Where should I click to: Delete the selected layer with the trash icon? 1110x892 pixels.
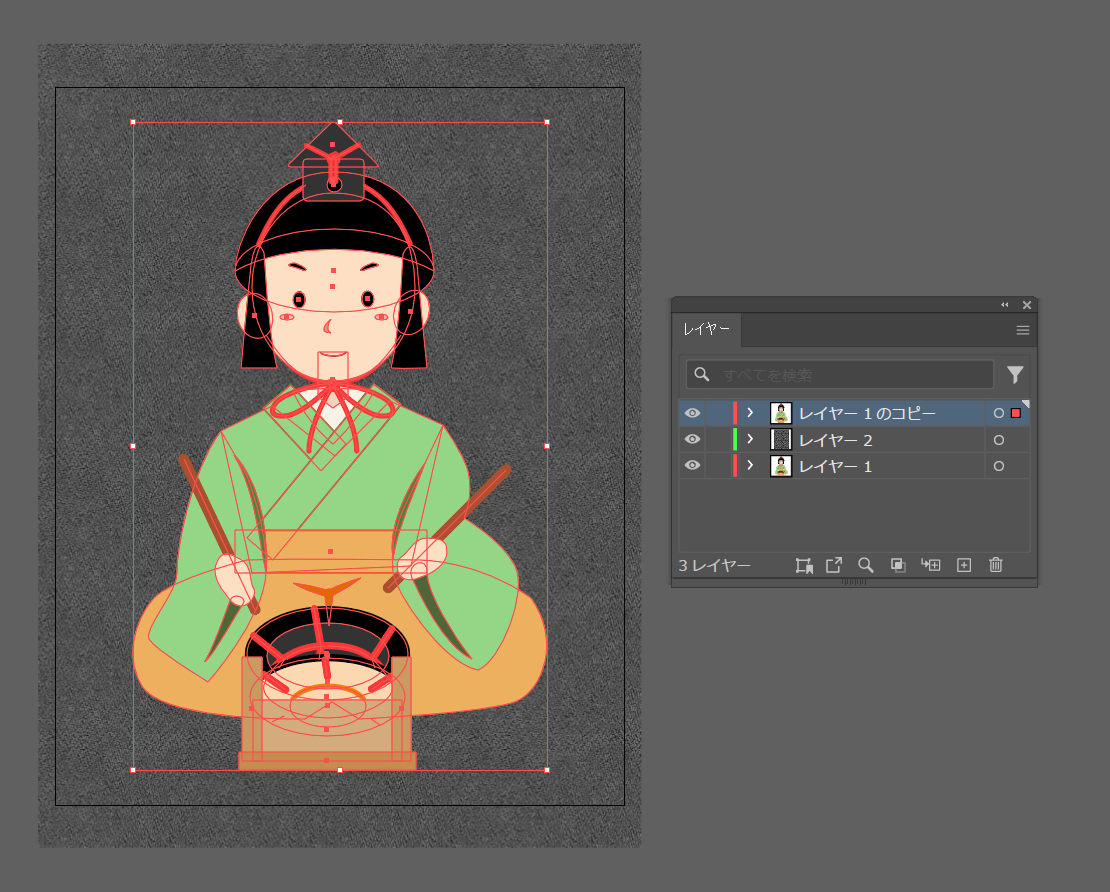tap(995, 565)
